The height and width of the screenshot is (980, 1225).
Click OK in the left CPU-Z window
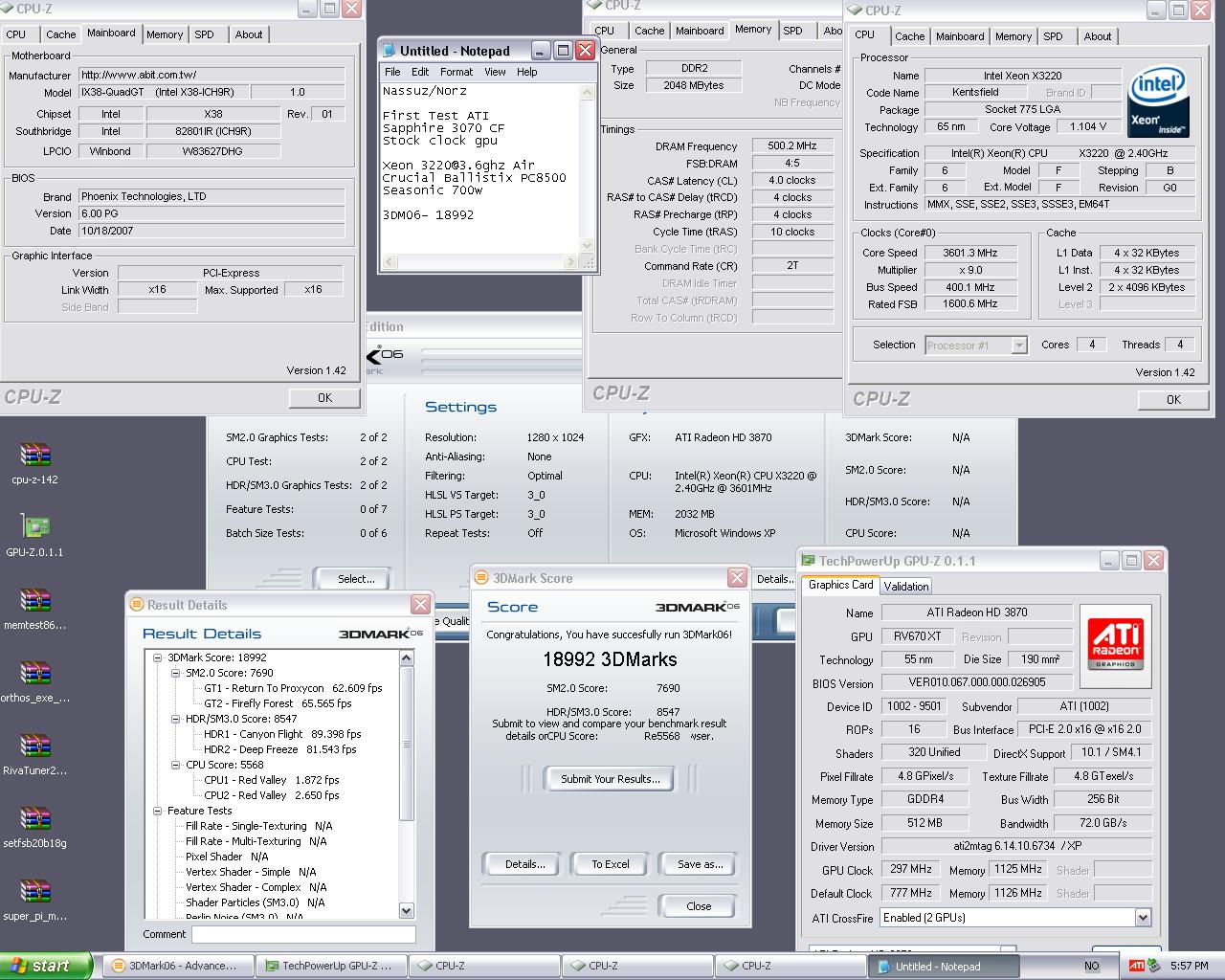click(325, 398)
